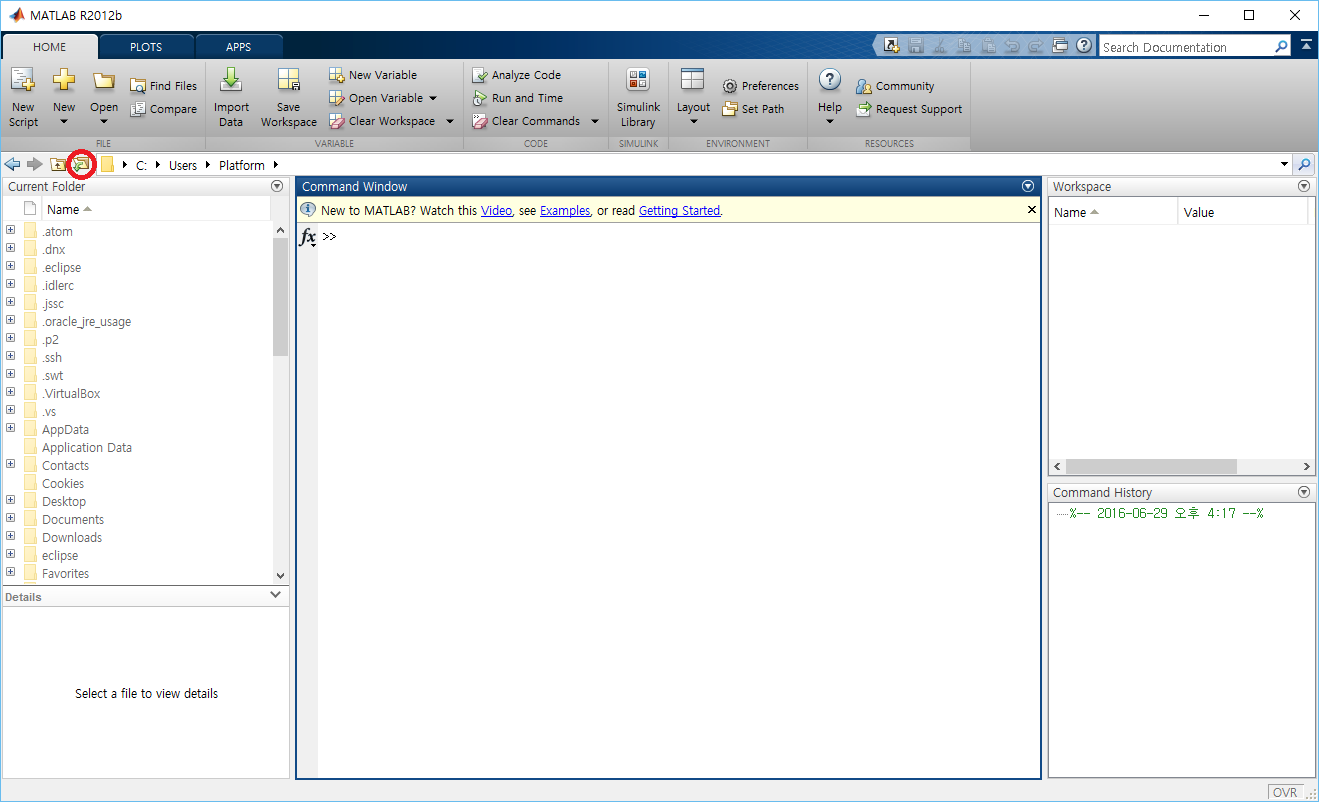The height and width of the screenshot is (802, 1319).
Task: Open the Layout dropdown
Action: [693, 97]
